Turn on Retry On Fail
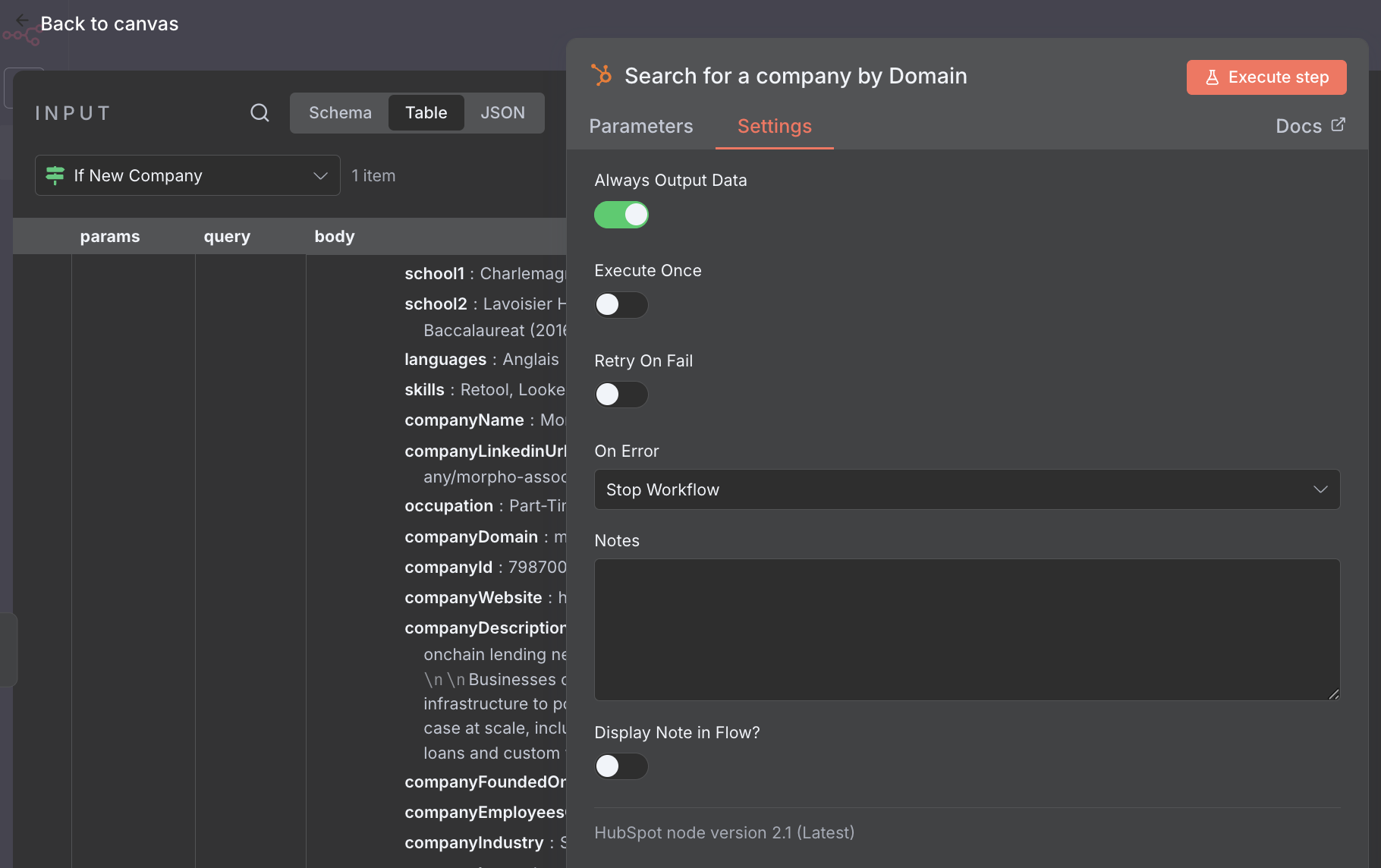1381x868 pixels. click(621, 394)
